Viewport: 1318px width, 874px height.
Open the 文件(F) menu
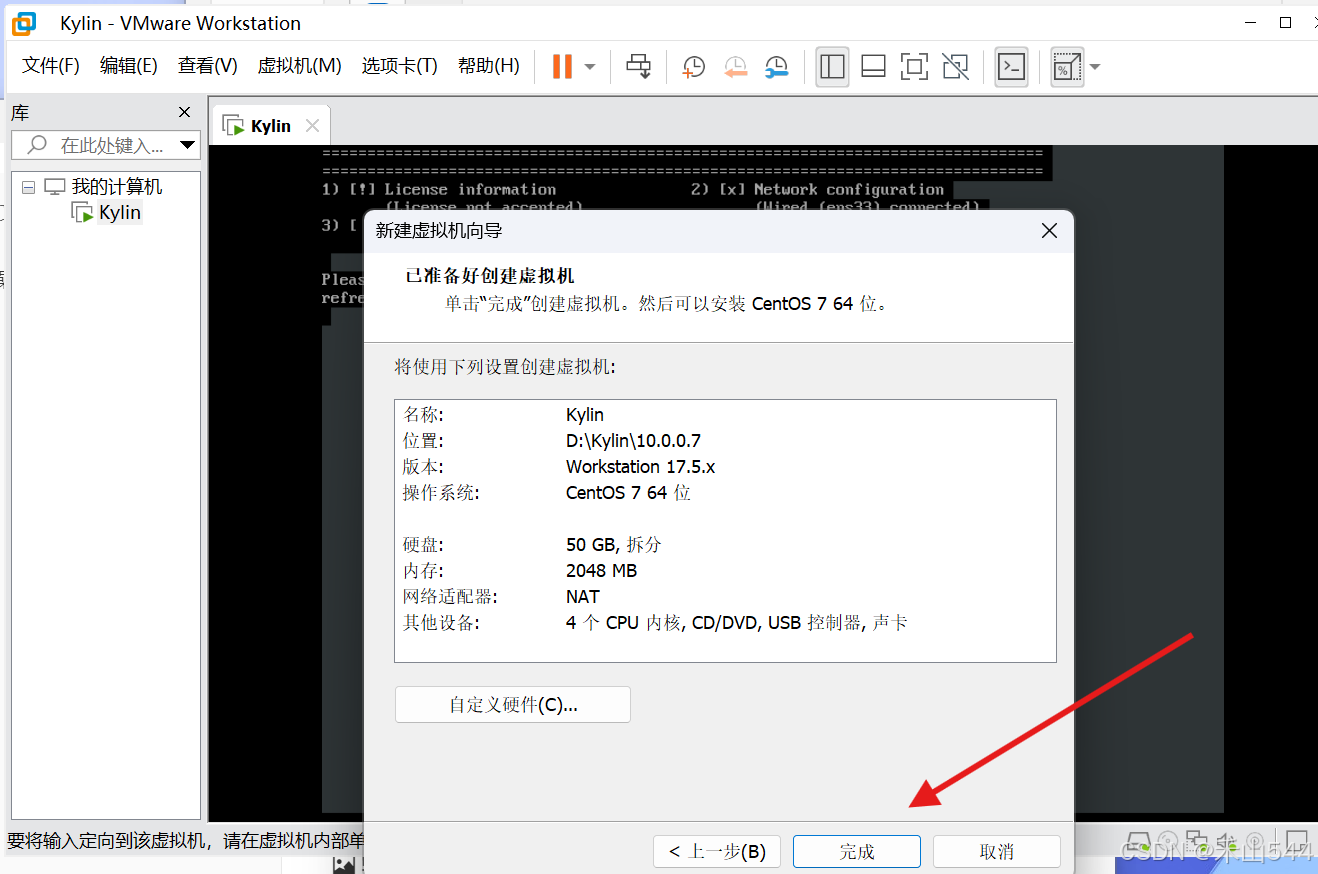coord(51,66)
